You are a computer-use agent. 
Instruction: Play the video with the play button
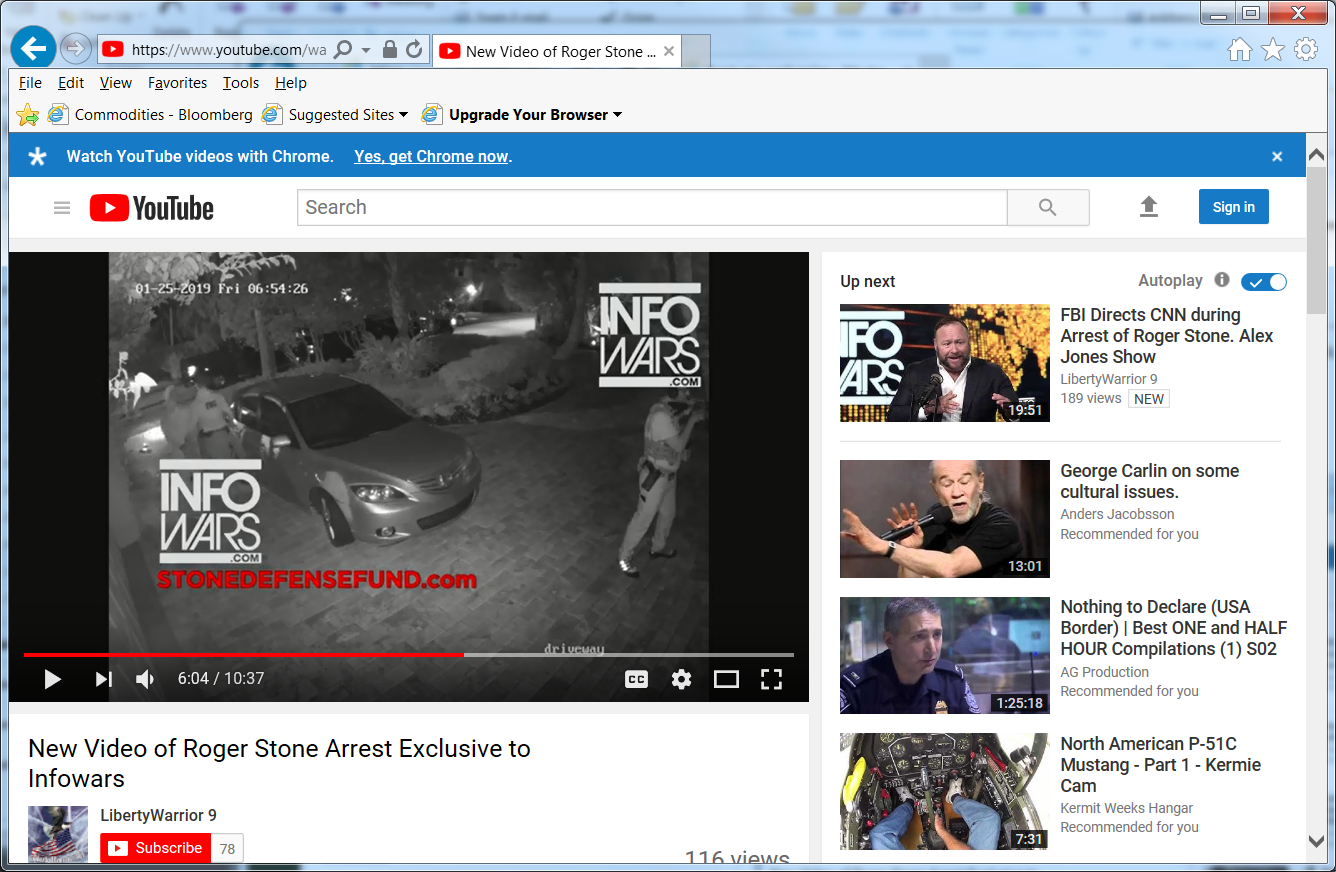(52, 679)
